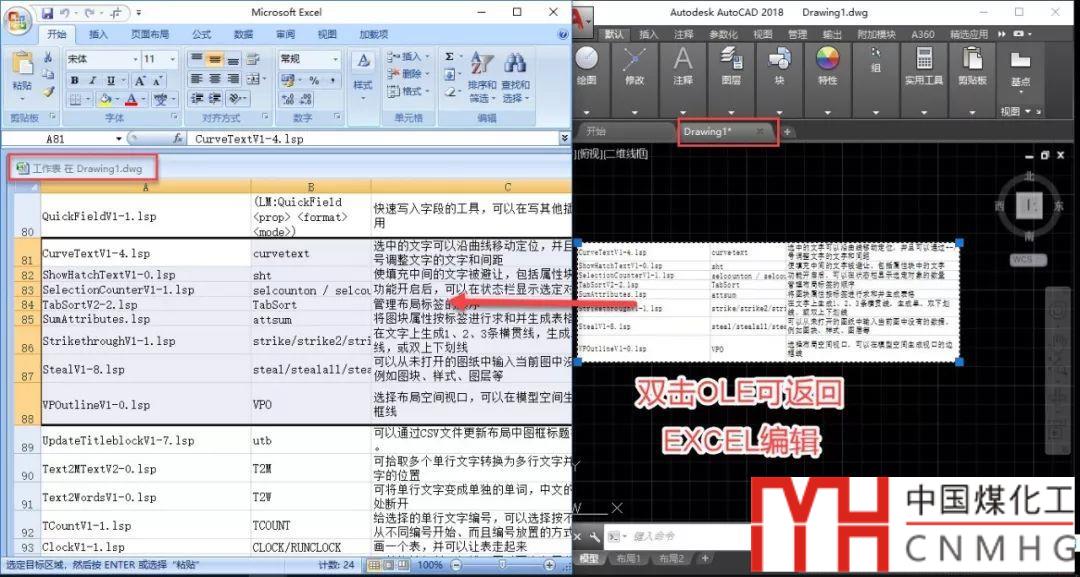Toggle Top Align in alignment group

pyautogui.click(x=197, y=59)
